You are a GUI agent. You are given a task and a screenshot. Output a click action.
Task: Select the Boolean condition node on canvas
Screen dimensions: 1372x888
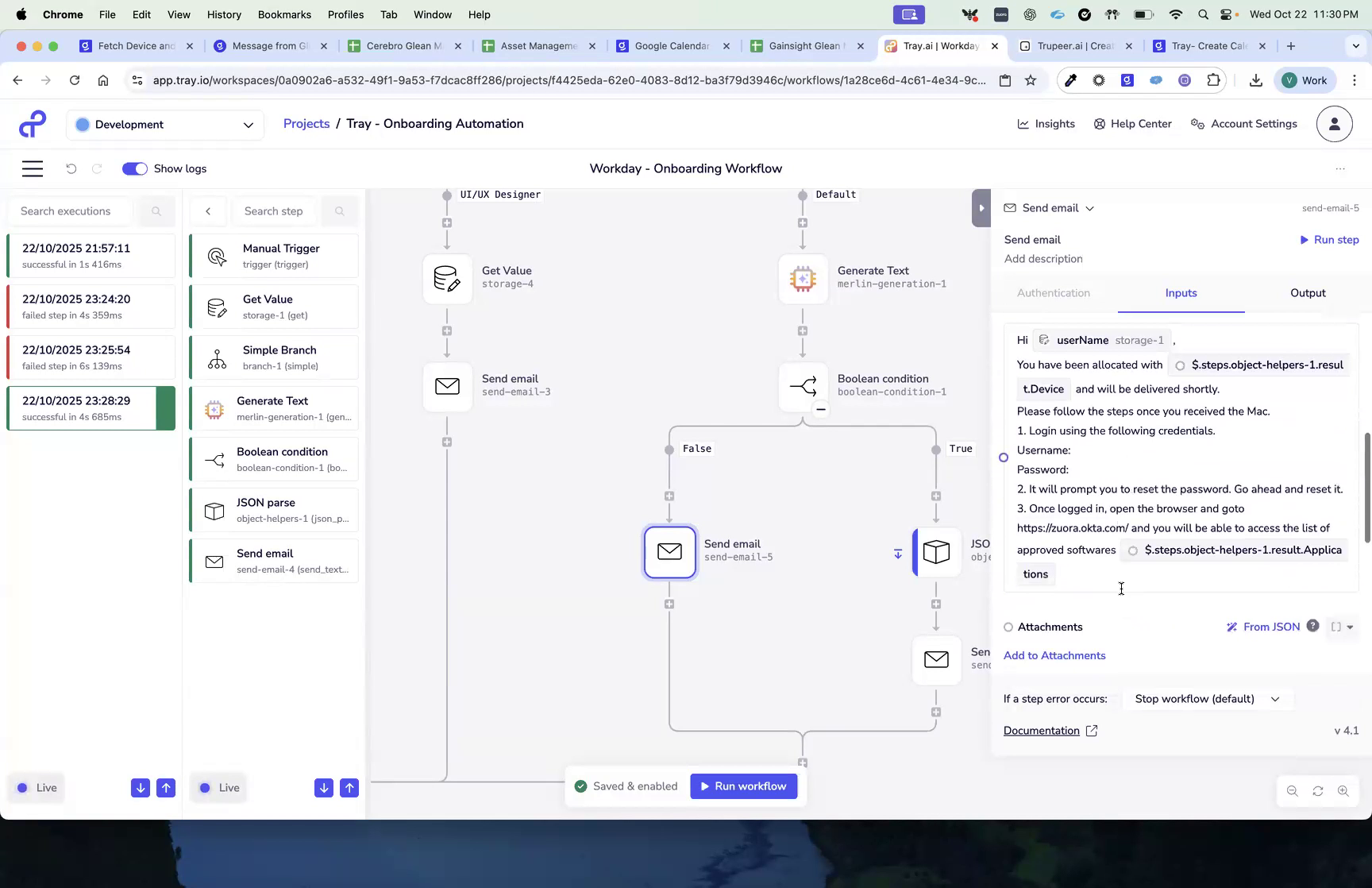pyautogui.click(x=803, y=387)
